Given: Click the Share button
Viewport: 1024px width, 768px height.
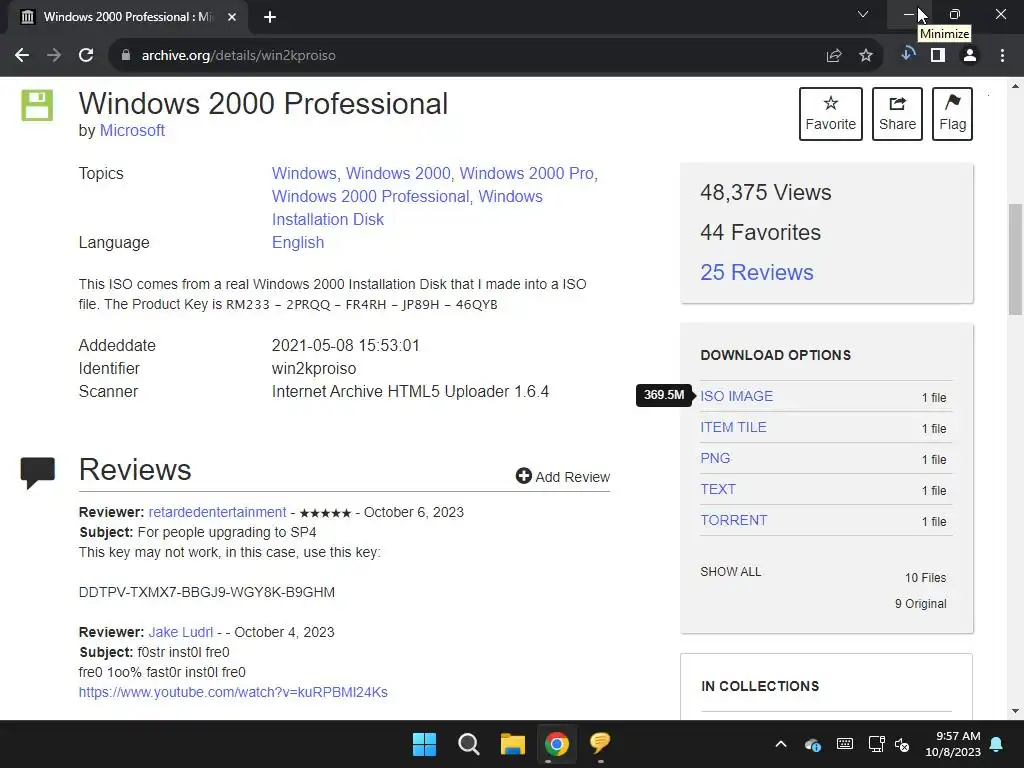Looking at the screenshot, I should point(897,114).
